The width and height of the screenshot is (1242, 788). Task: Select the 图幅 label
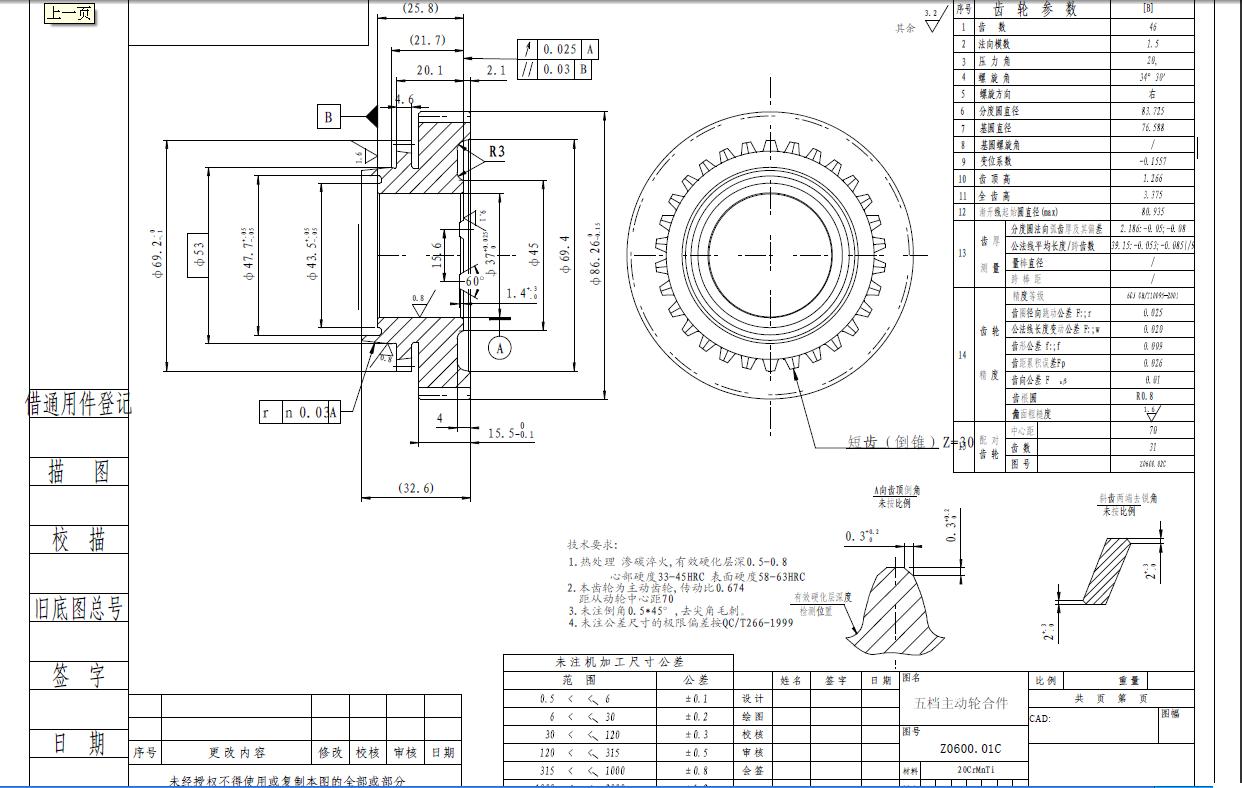[1171, 714]
